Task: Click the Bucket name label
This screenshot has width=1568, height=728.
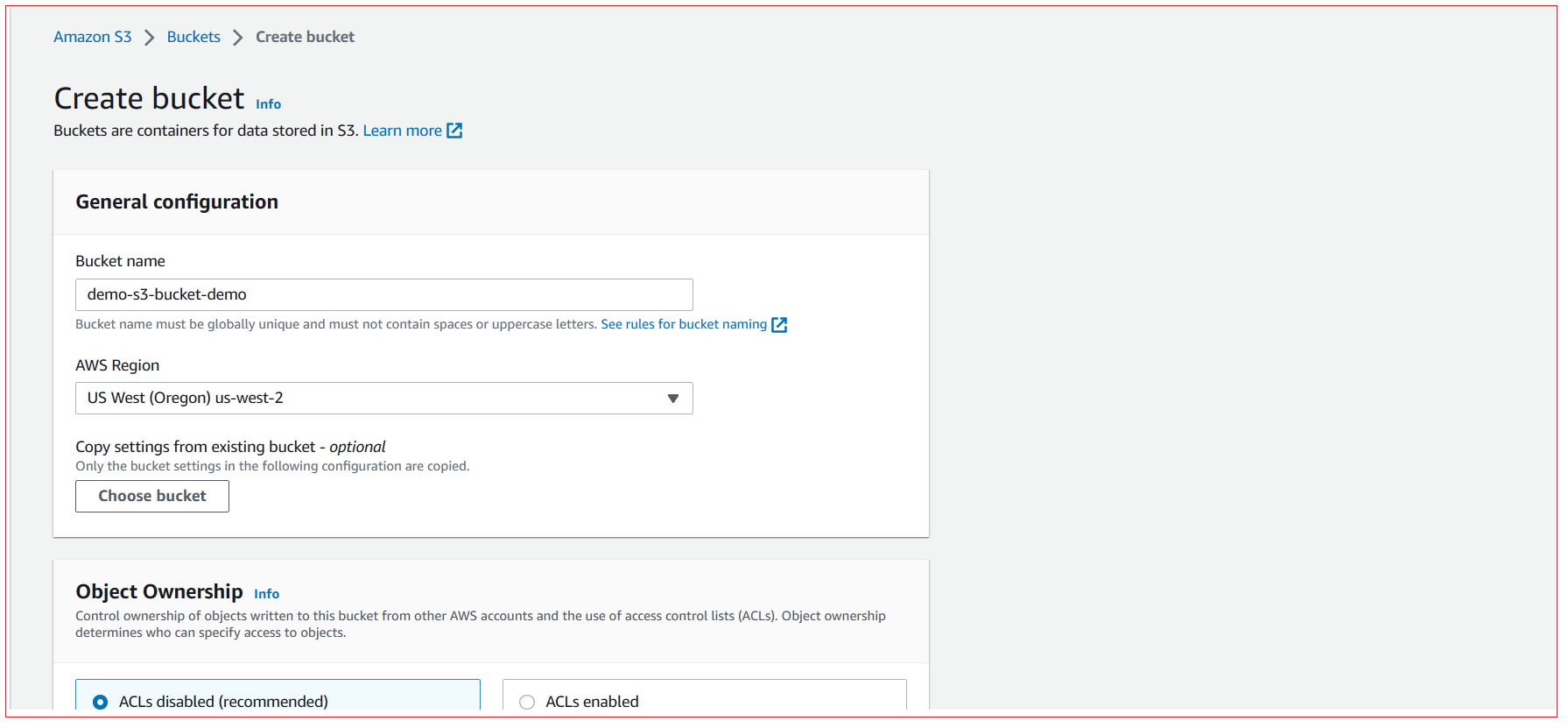Action: click(x=120, y=261)
